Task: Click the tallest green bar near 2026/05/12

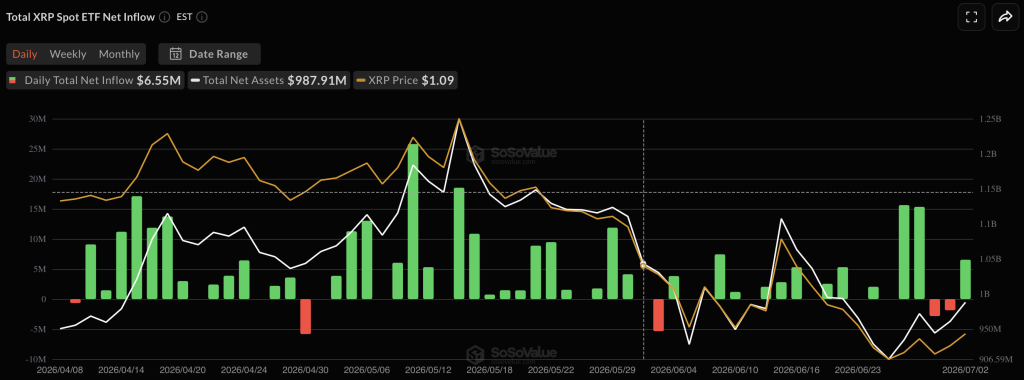Action: coord(413,221)
